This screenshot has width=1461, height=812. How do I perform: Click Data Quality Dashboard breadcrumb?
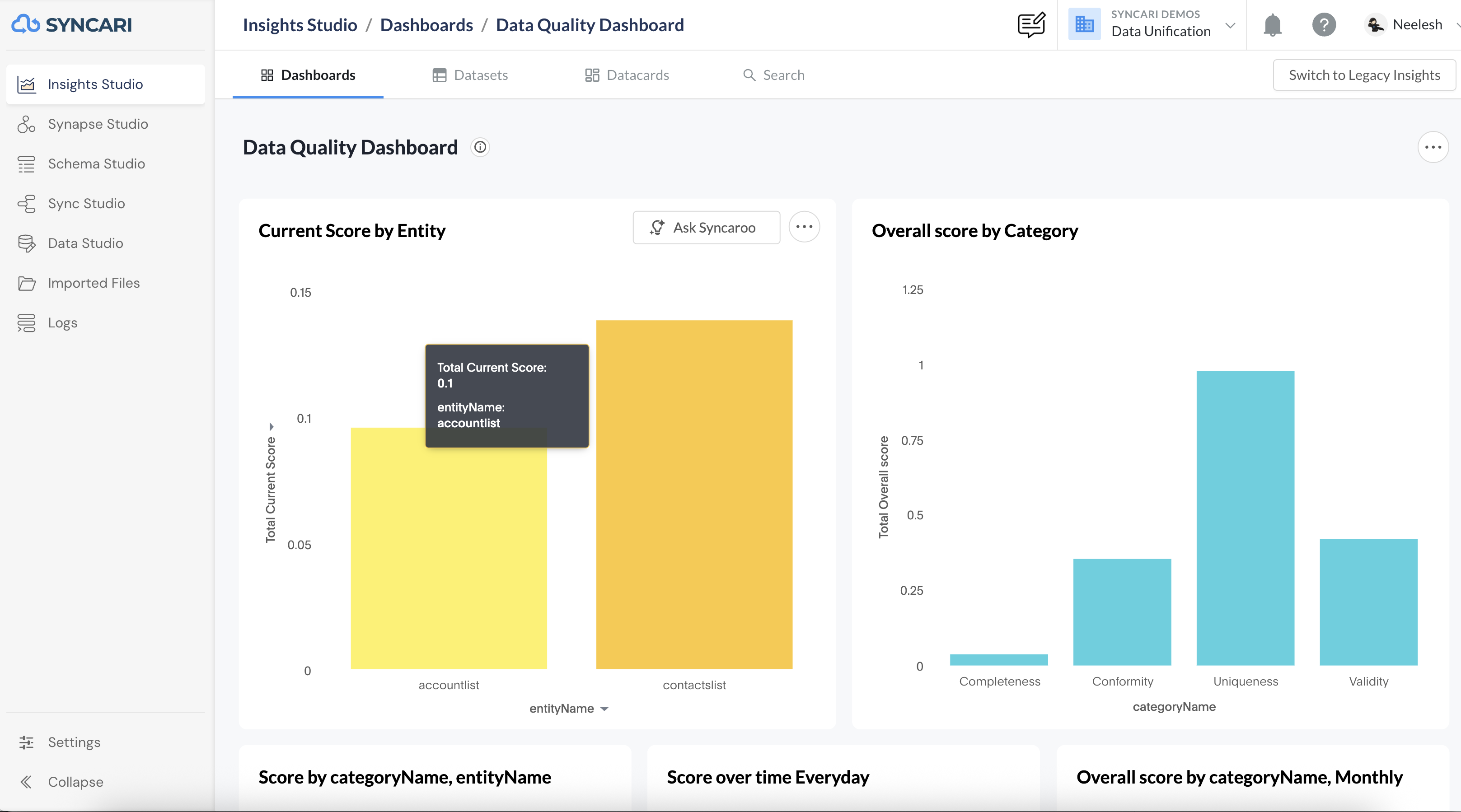click(x=590, y=25)
